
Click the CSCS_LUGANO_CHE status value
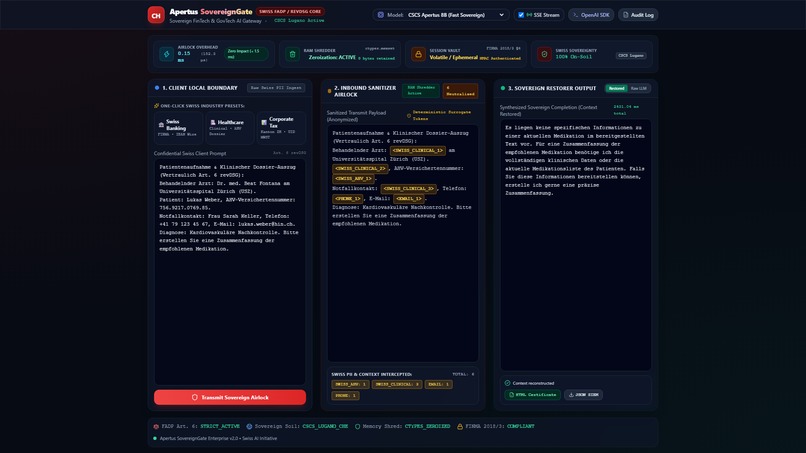coord(325,426)
